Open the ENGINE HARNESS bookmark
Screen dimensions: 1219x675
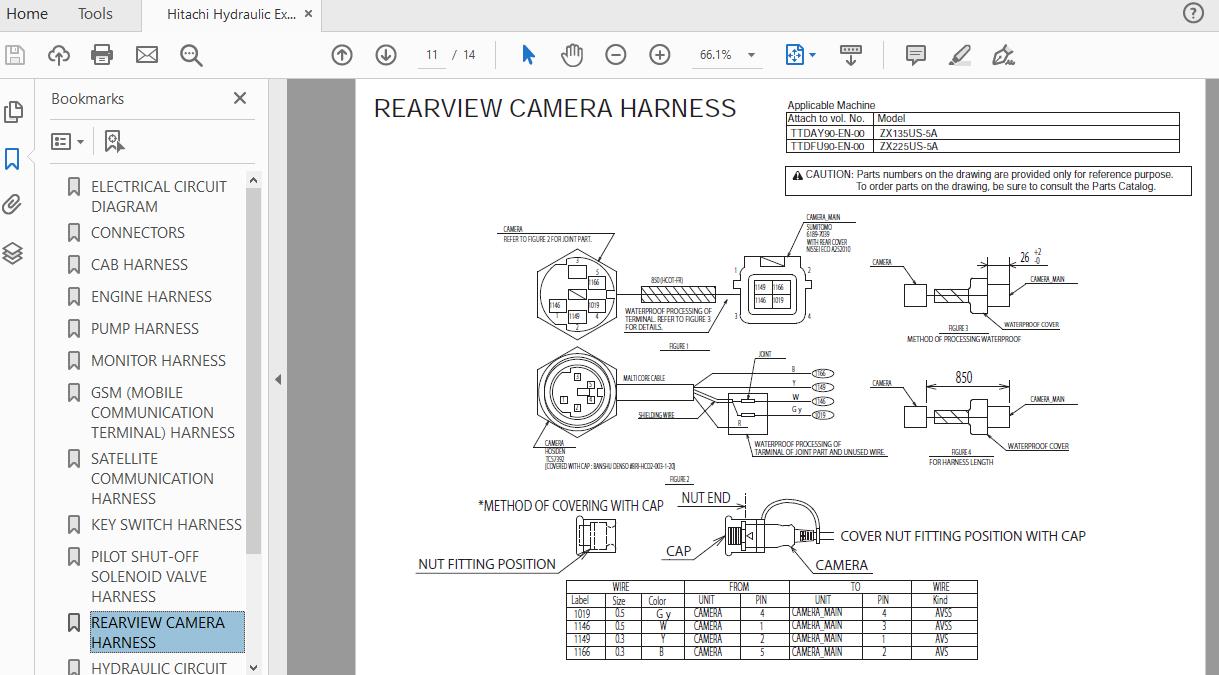[151, 296]
